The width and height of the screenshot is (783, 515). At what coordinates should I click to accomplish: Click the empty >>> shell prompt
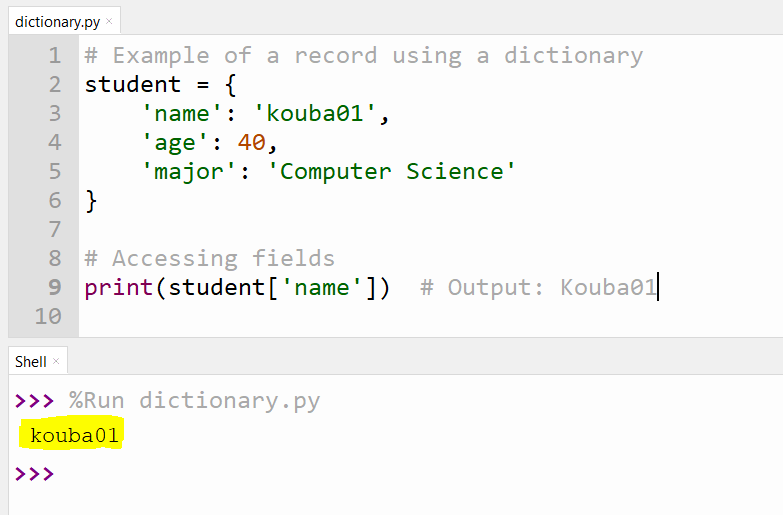[x=35, y=473]
